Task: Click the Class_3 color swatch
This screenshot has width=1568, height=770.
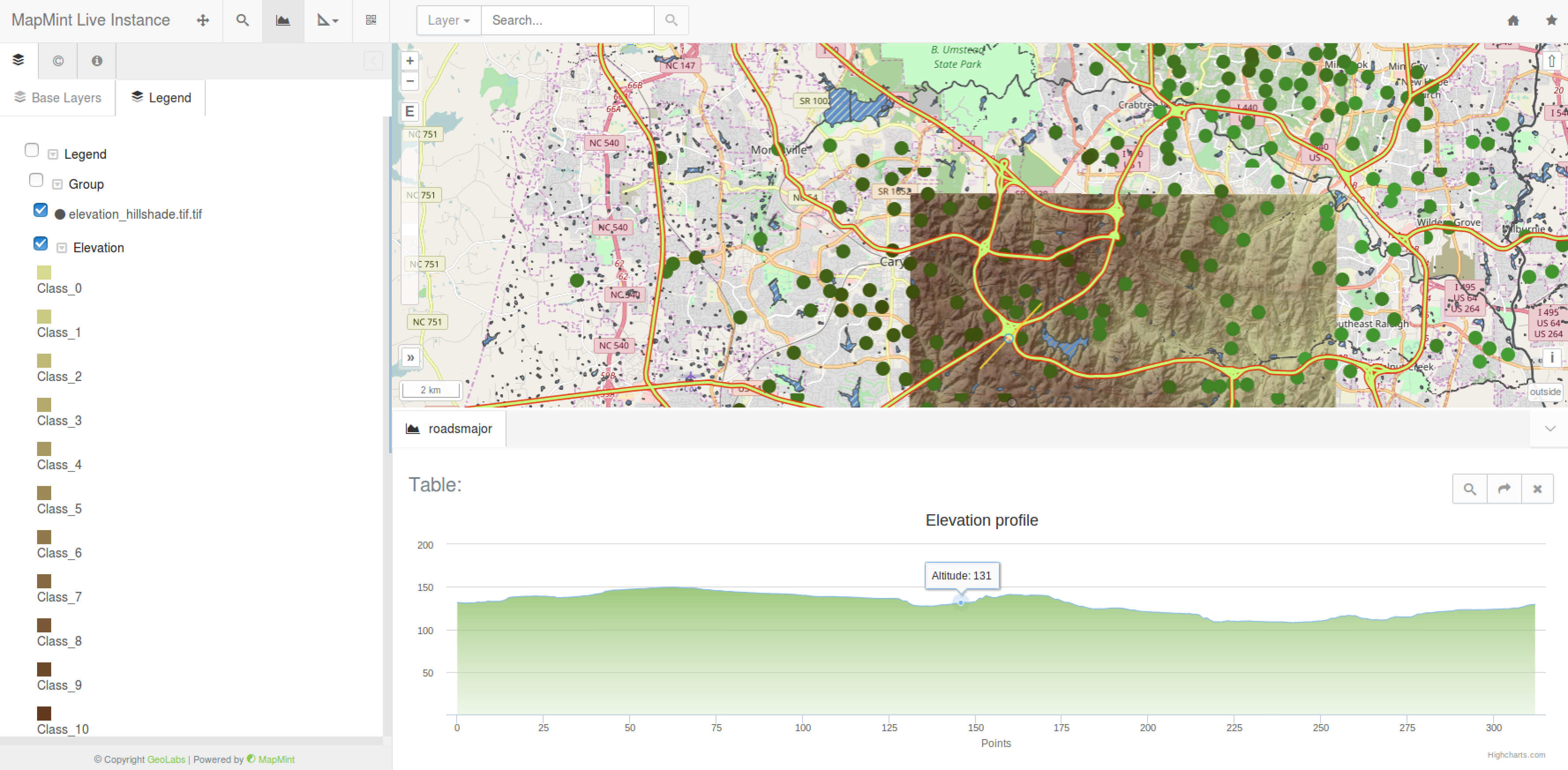Action: tap(44, 405)
